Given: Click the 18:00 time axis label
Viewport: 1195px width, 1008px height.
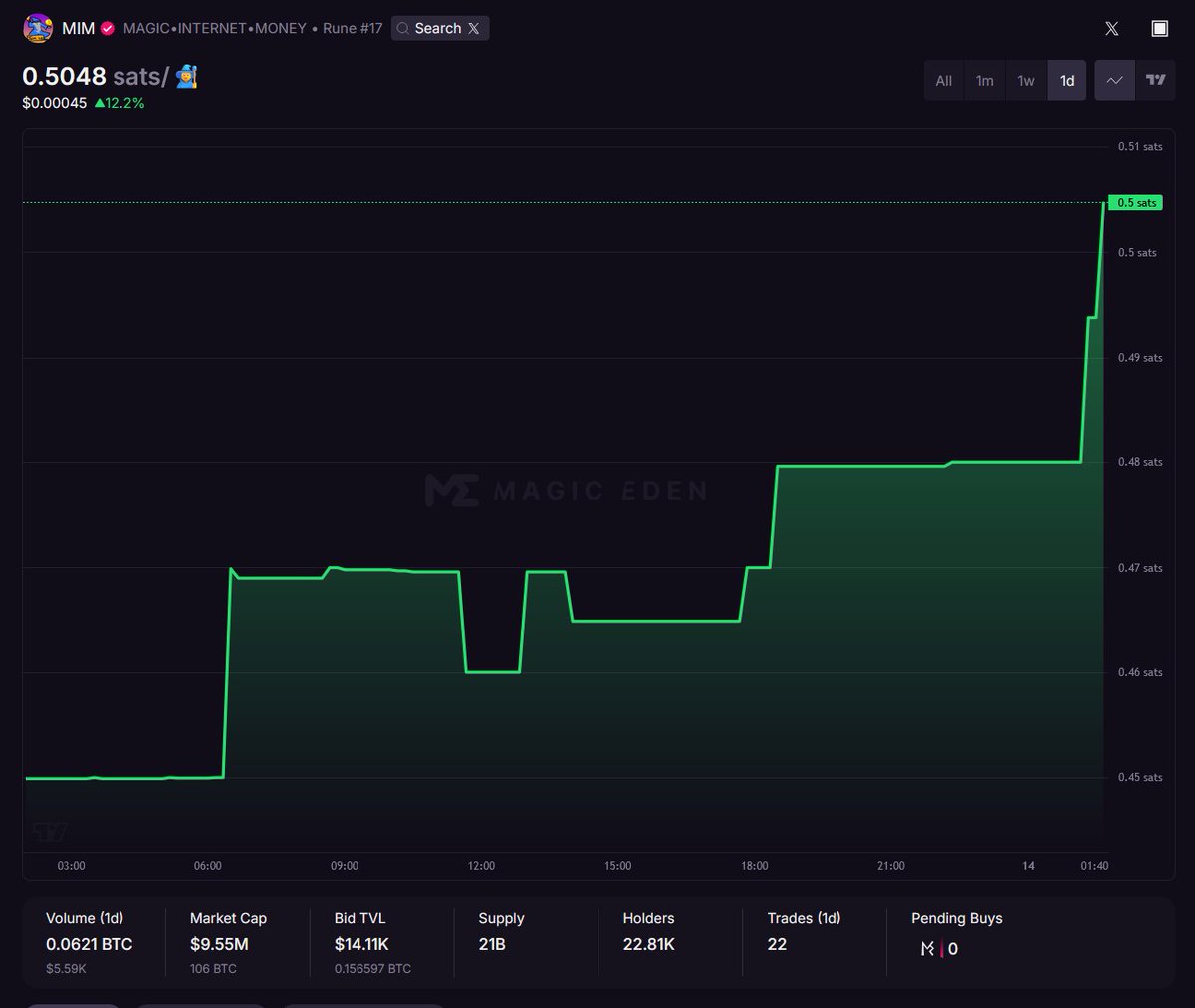Looking at the screenshot, I should pos(755,866).
